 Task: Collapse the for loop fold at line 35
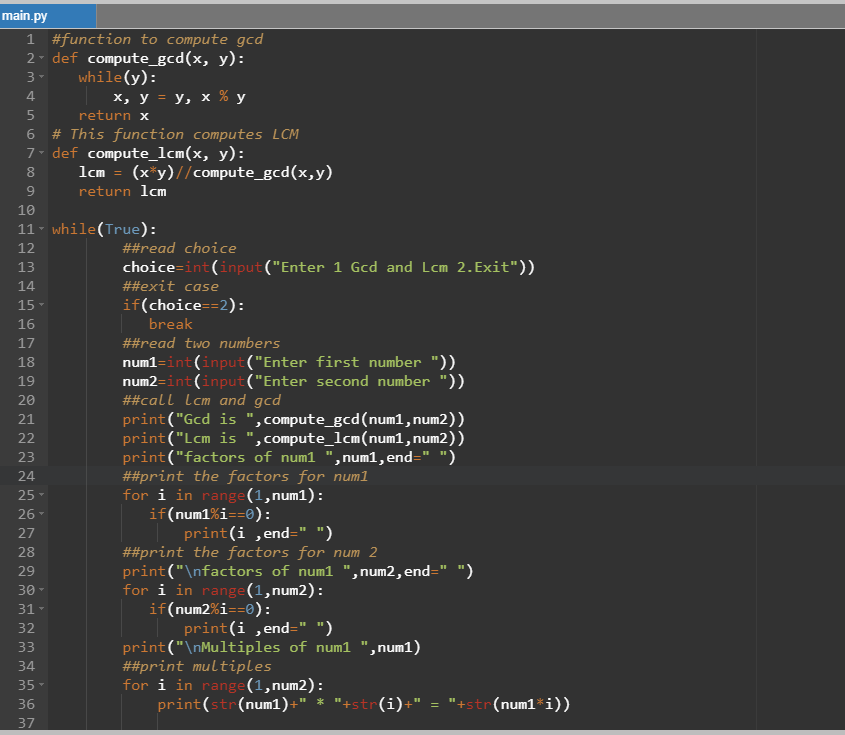pyautogui.click(x=42, y=685)
